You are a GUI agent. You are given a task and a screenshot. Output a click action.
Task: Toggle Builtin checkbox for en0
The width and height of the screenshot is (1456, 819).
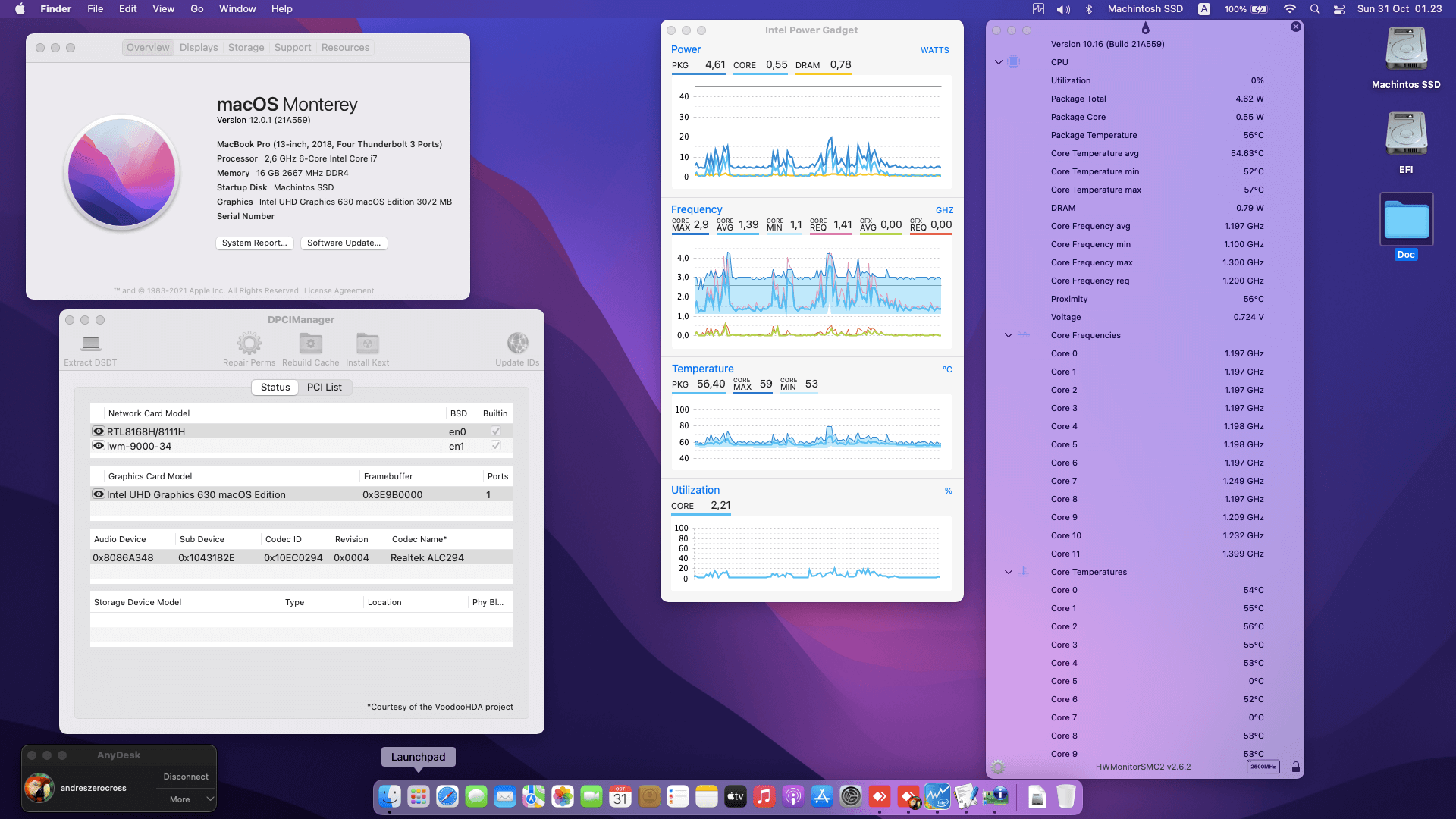[495, 431]
